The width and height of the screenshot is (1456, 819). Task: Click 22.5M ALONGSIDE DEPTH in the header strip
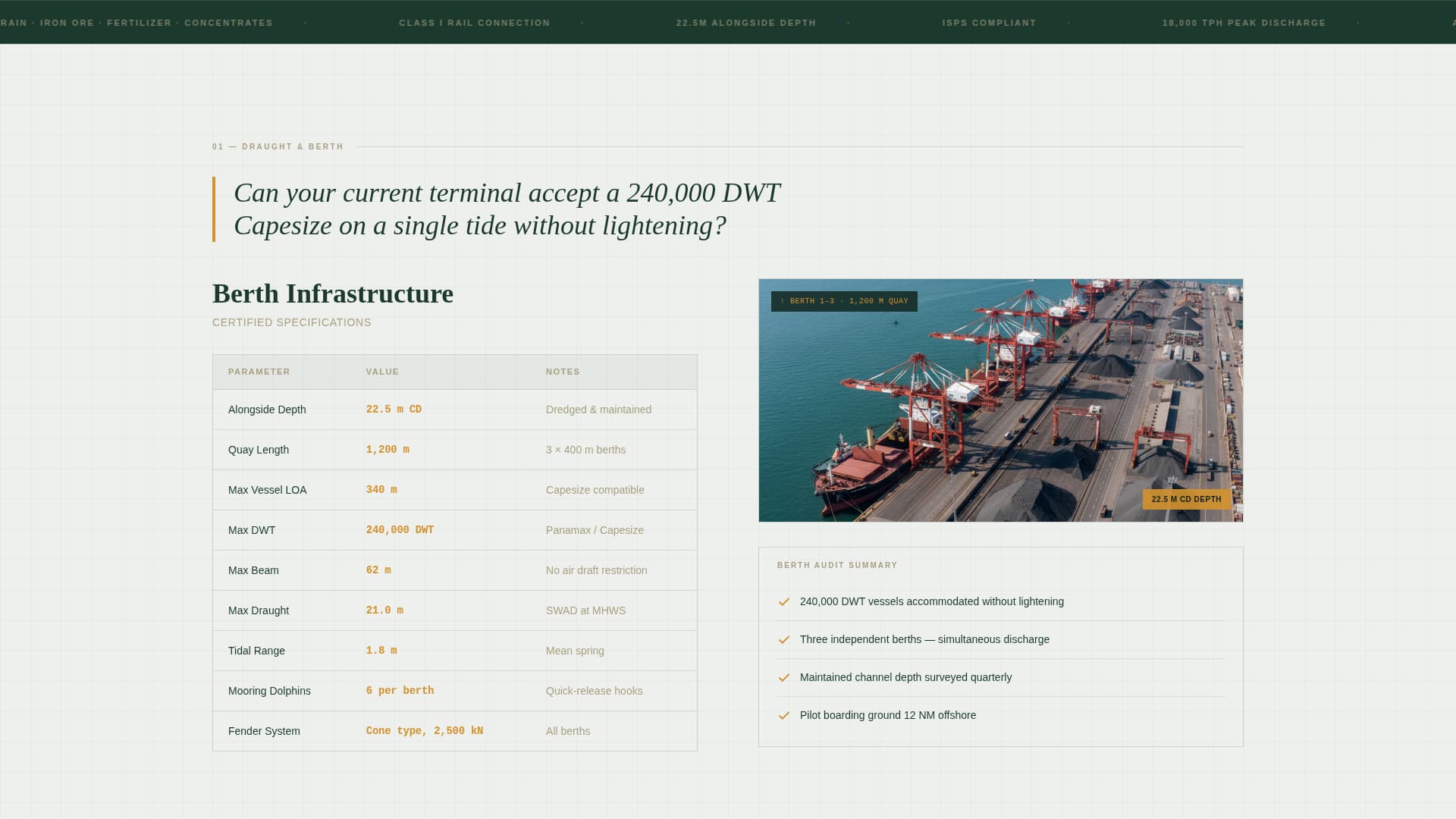[746, 23]
